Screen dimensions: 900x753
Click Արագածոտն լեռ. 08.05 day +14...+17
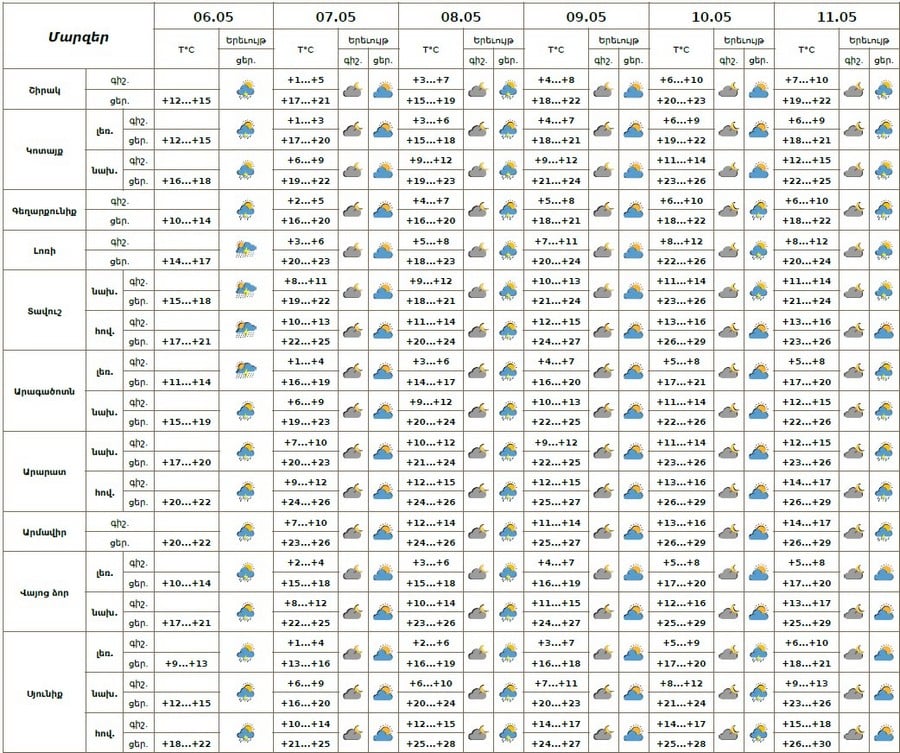point(431,382)
